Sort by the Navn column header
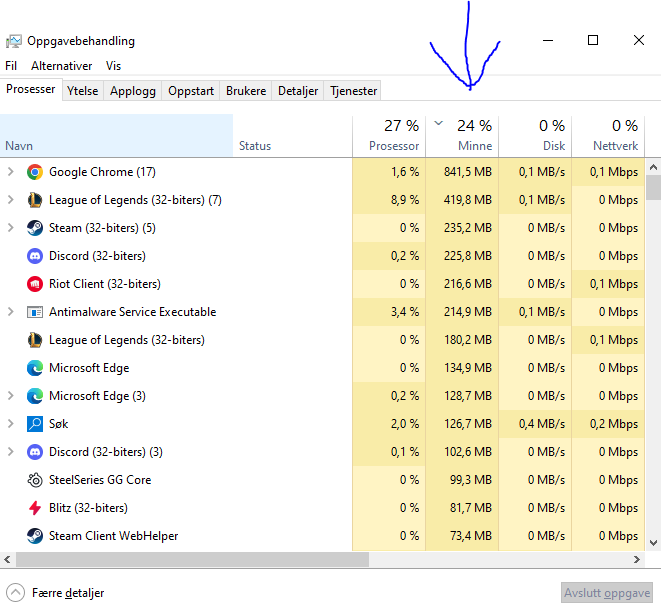The height and width of the screenshot is (615, 661). (x=116, y=136)
